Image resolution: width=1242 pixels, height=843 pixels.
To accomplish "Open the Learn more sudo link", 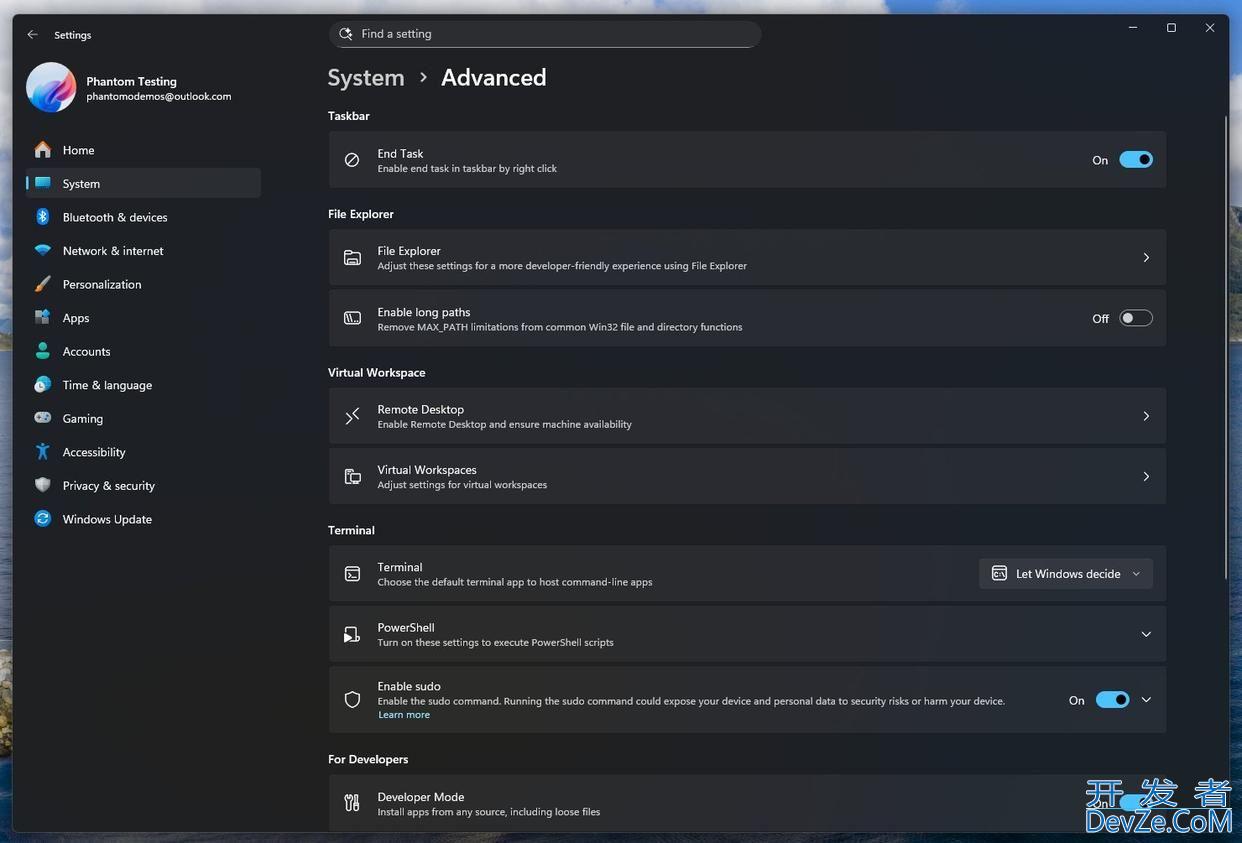I will coord(404,715).
